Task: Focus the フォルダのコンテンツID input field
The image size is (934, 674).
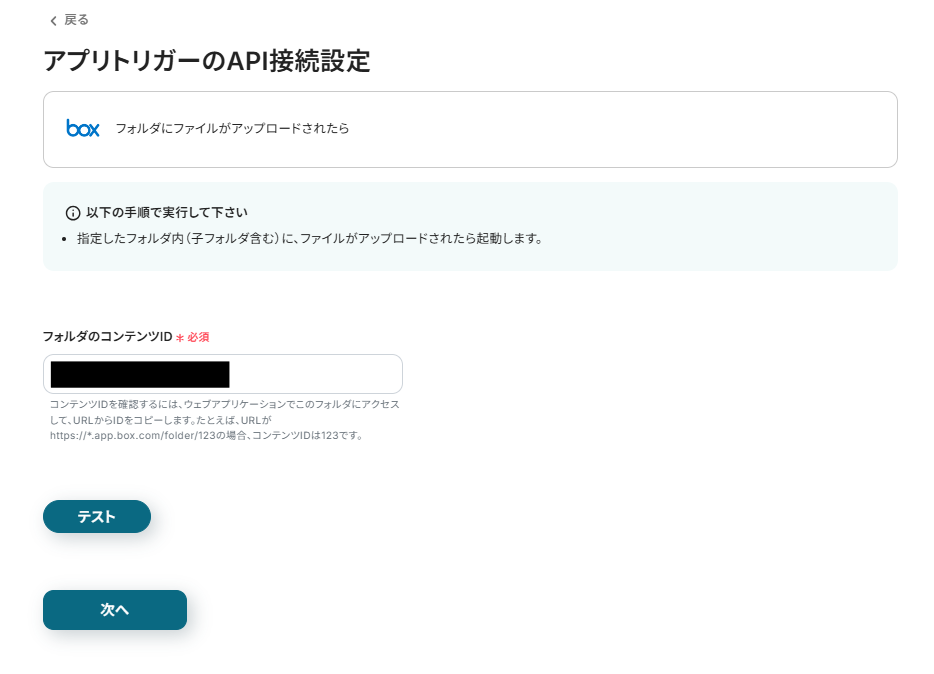Action: pos(223,374)
